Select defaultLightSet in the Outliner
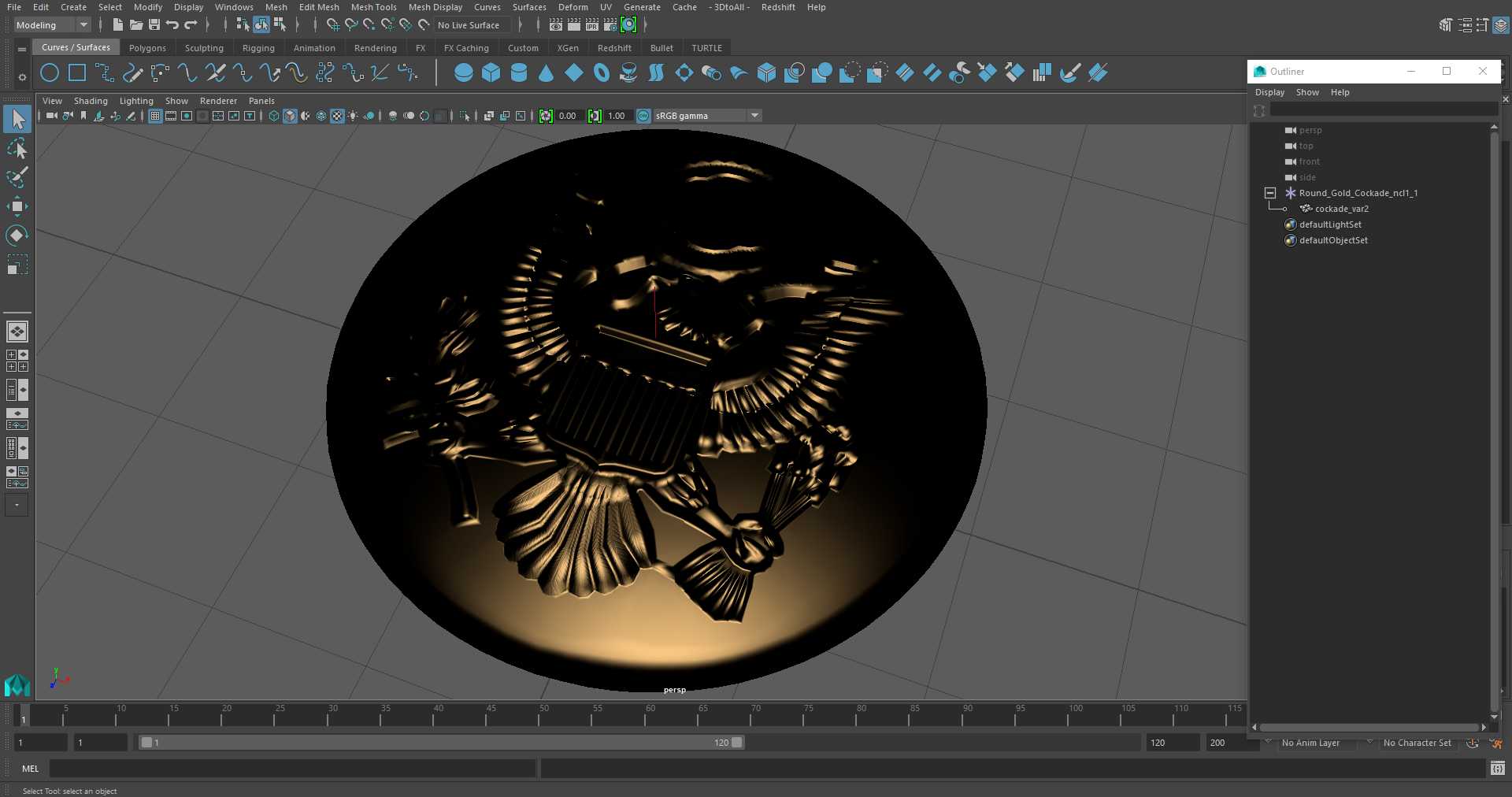Screen dimensions: 1512x797 [x=1330, y=224]
